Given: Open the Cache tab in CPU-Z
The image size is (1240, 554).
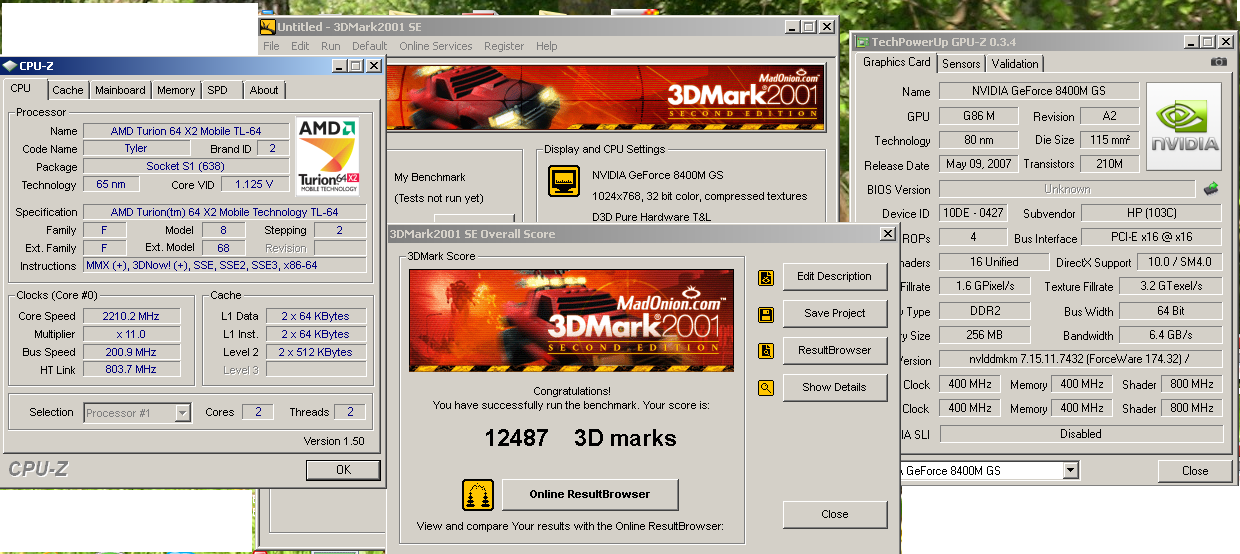Looking at the screenshot, I should click(68, 90).
